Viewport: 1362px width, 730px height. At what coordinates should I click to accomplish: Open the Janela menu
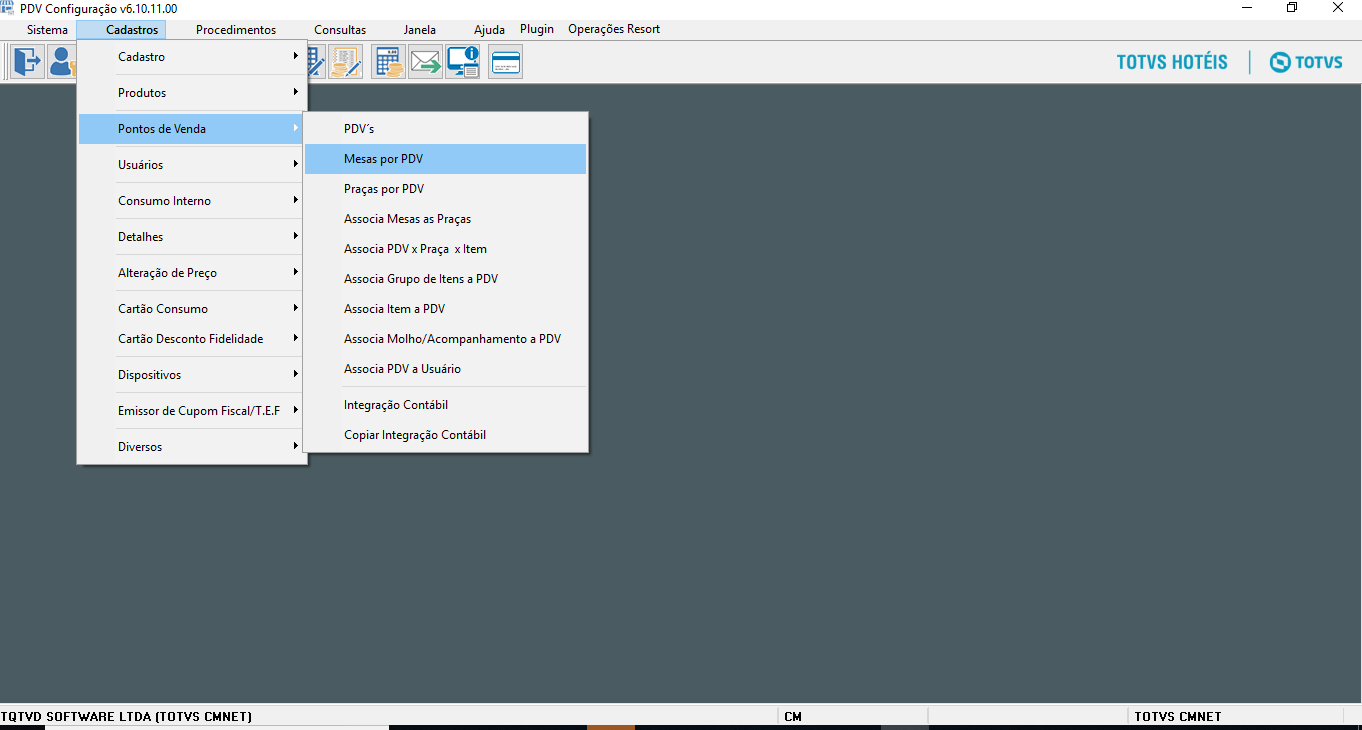pyautogui.click(x=420, y=30)
